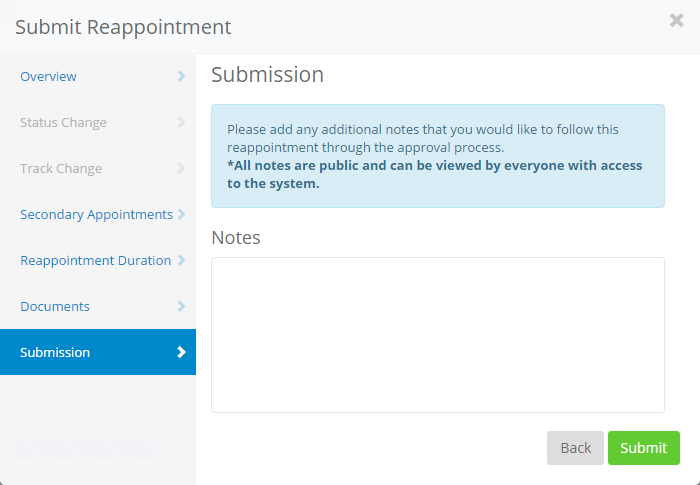Select the Track Change step

(x=61, y=169)
